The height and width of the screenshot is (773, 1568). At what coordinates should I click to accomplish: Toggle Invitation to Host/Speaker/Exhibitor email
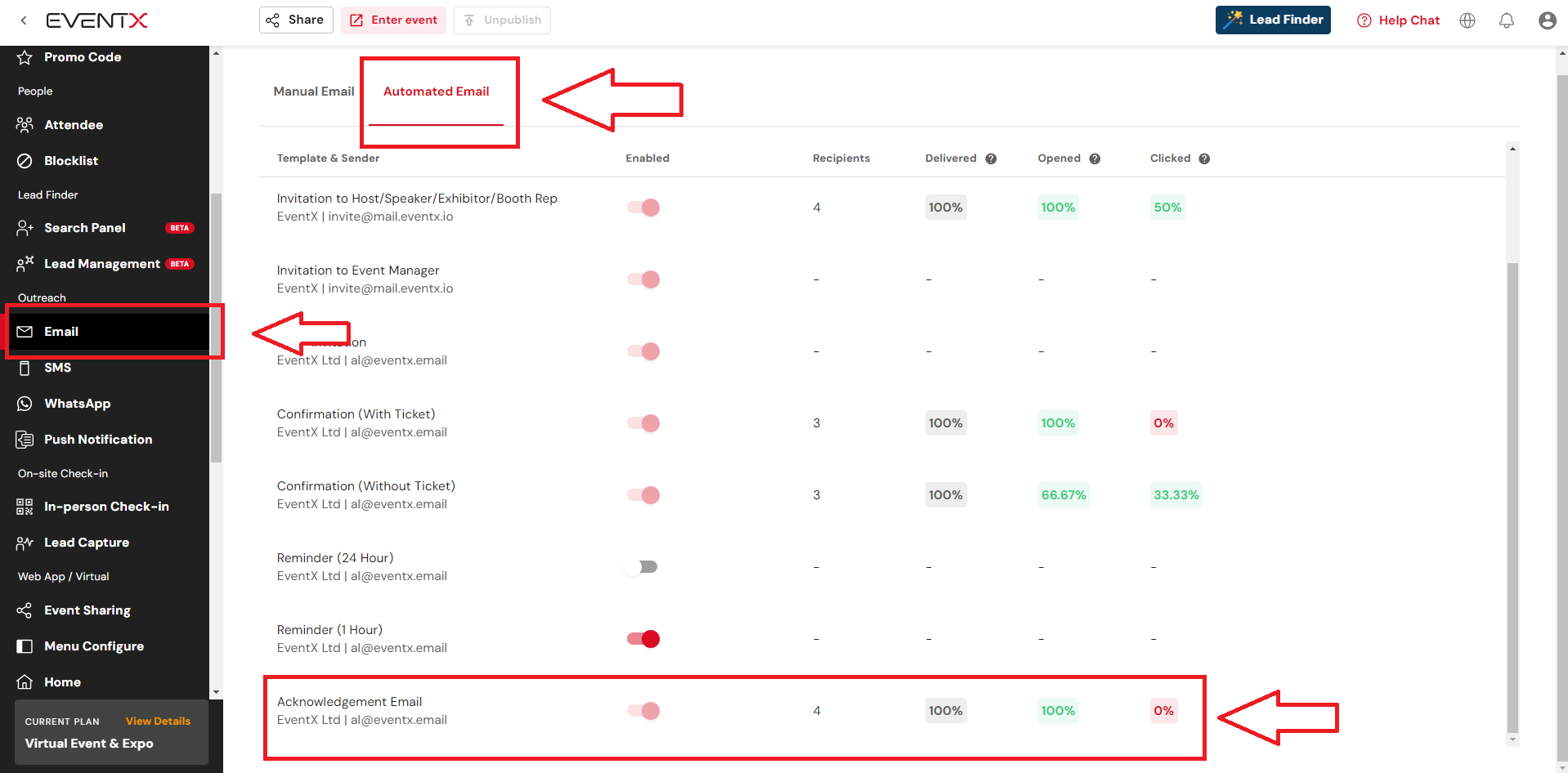(x=643, y=208)
